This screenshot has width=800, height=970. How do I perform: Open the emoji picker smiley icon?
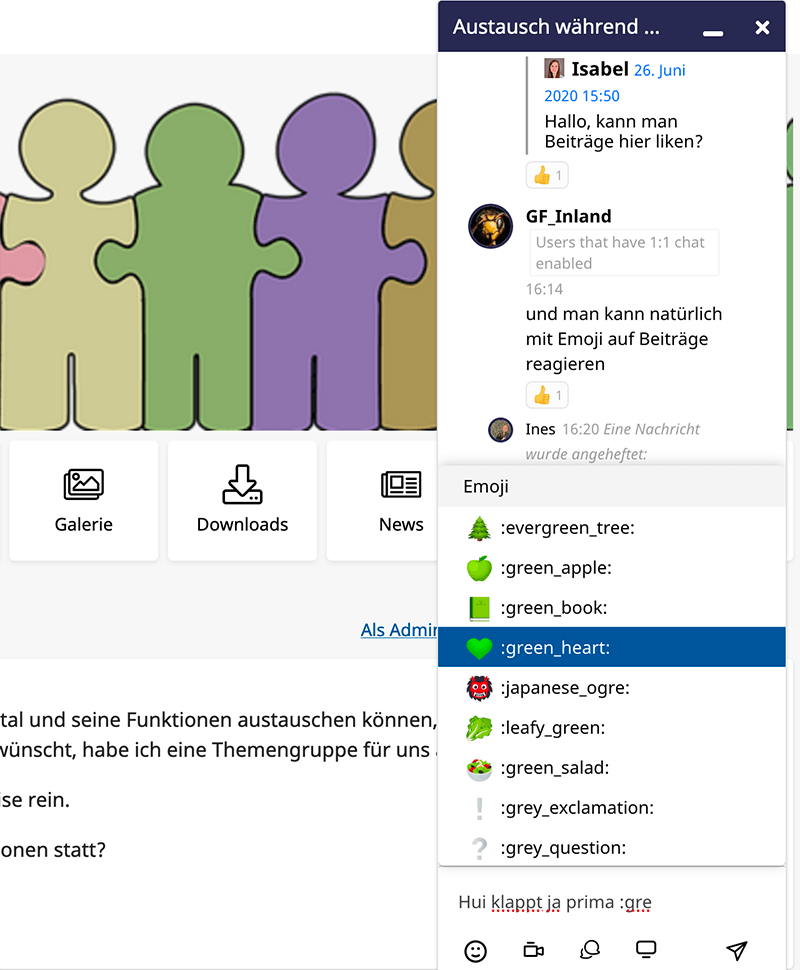click(475, 950)
